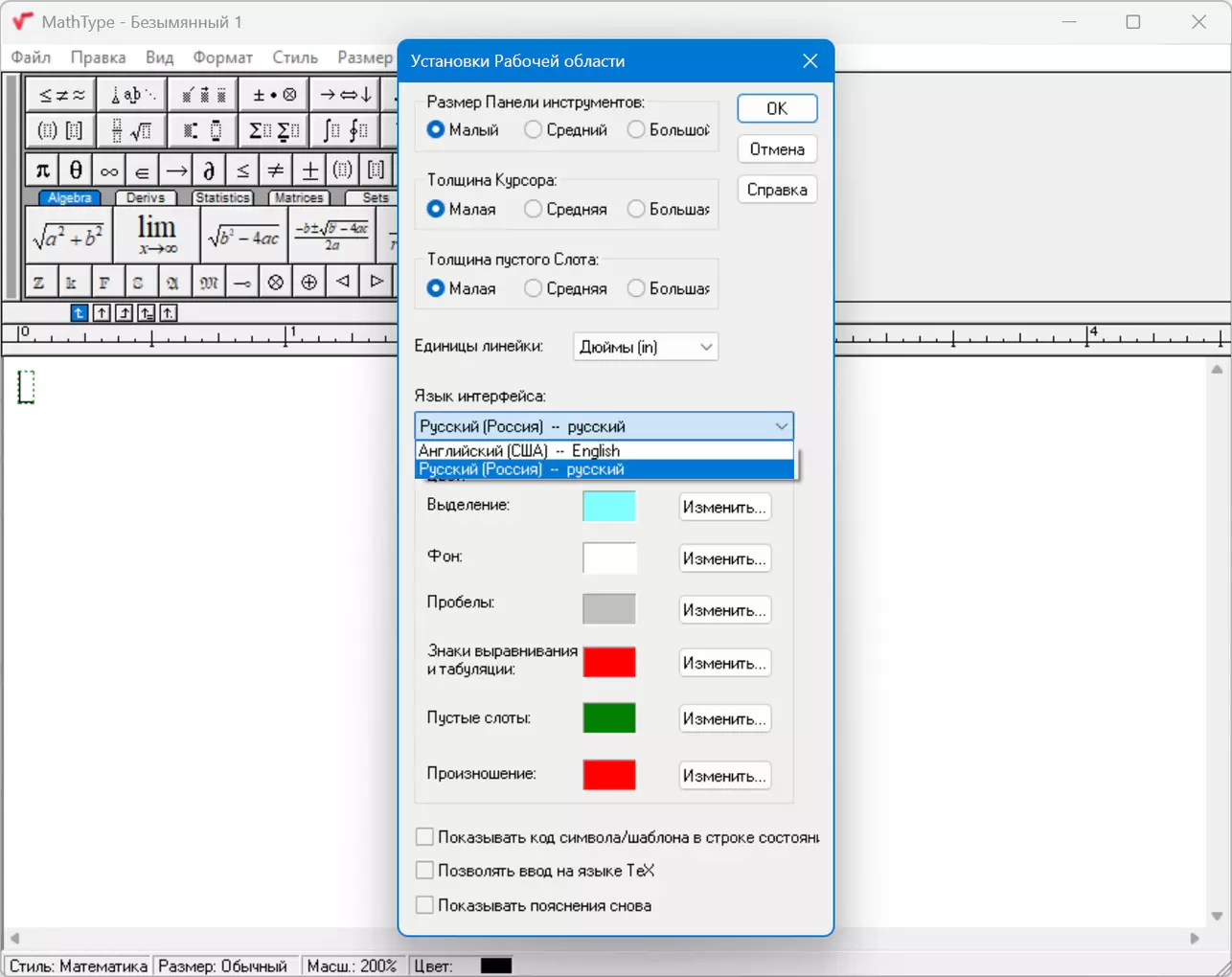Insert the limit template
The width and height of the screenshot is (1232, 977).
coord(156,234)
